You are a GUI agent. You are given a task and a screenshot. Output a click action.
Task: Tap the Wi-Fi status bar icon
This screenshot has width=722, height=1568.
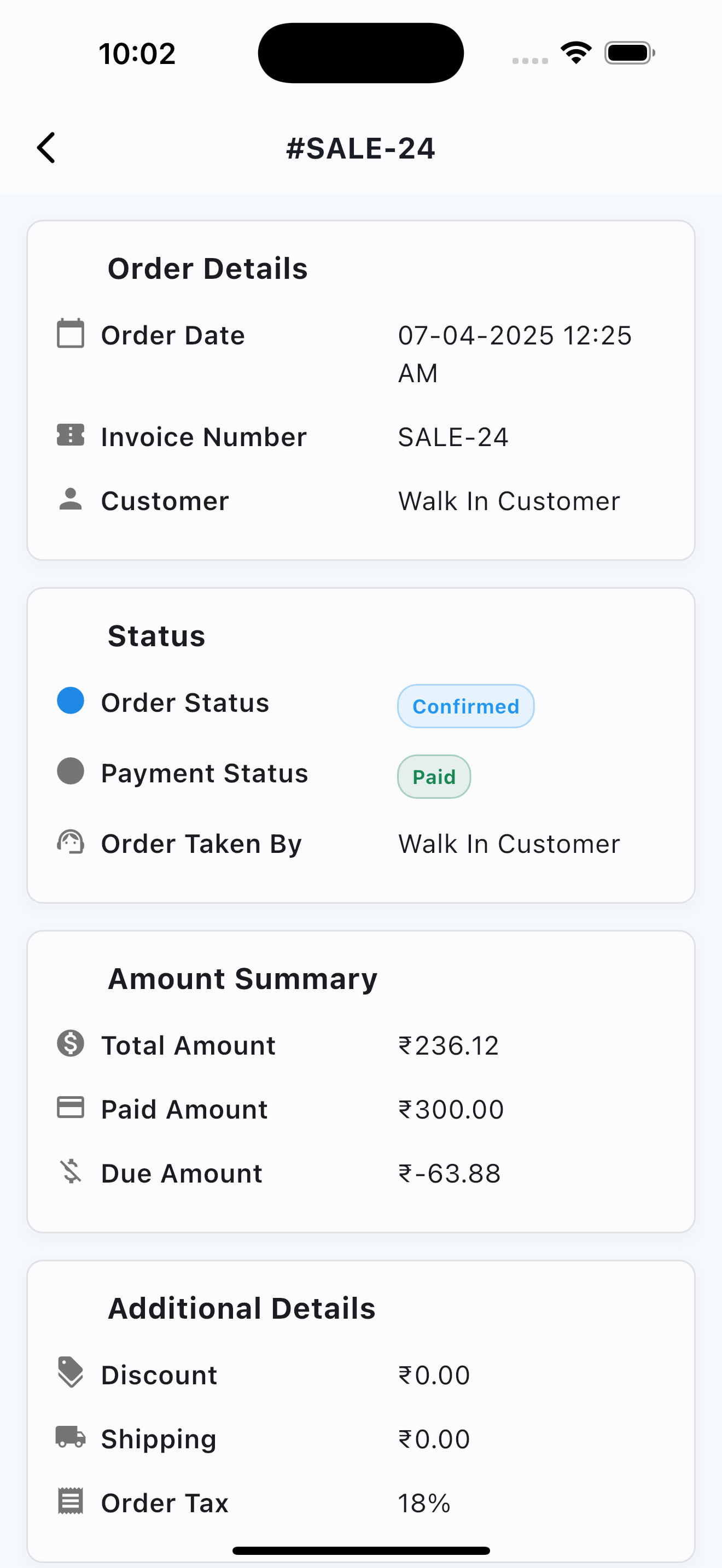pos(577,53)
